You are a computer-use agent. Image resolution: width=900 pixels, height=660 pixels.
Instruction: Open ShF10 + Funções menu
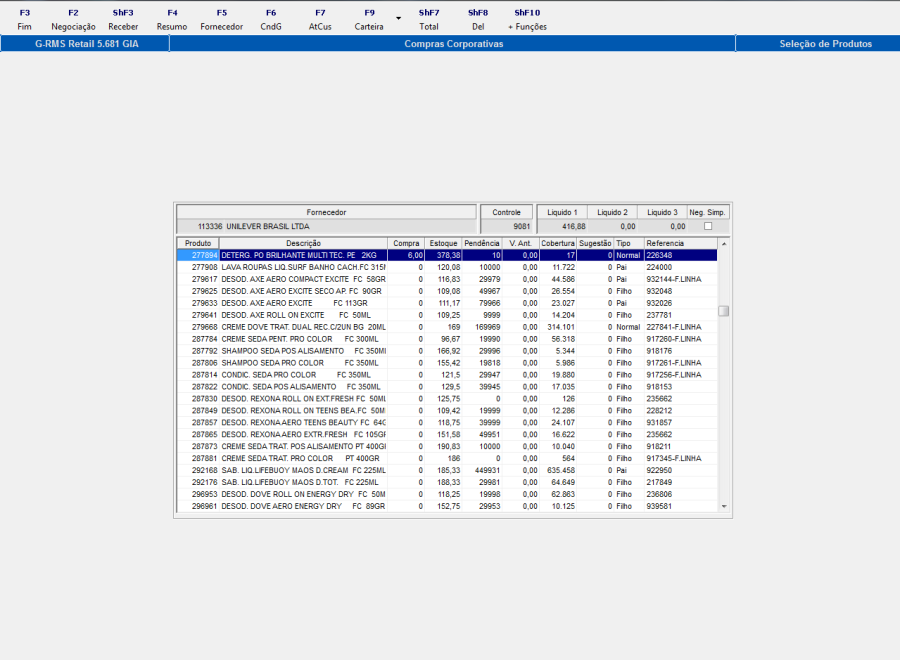527,20
